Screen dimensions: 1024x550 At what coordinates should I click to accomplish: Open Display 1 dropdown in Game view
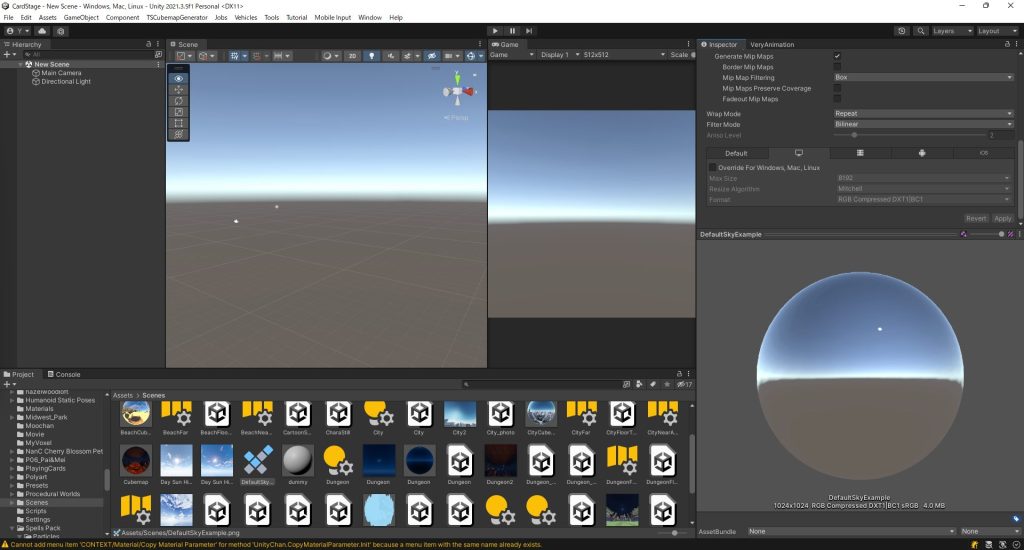click(x=558, y=55)
